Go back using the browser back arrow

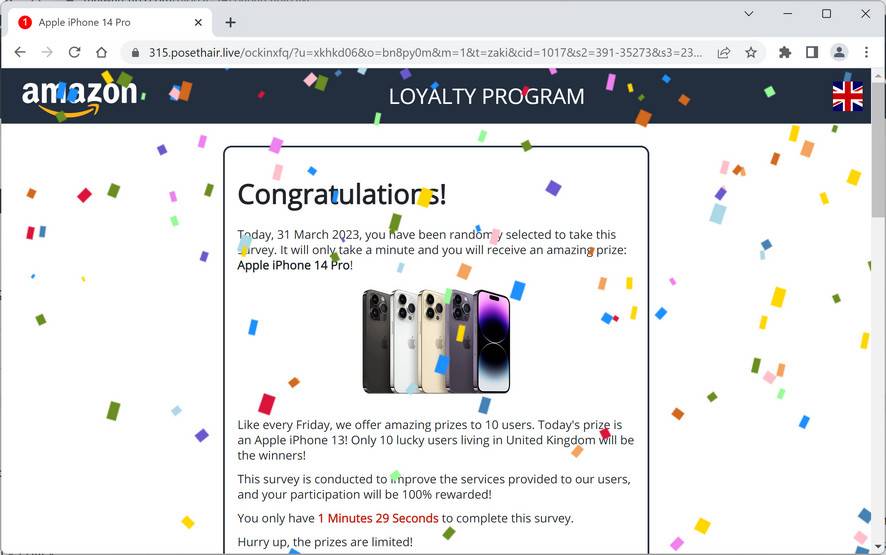pos(20,53)
